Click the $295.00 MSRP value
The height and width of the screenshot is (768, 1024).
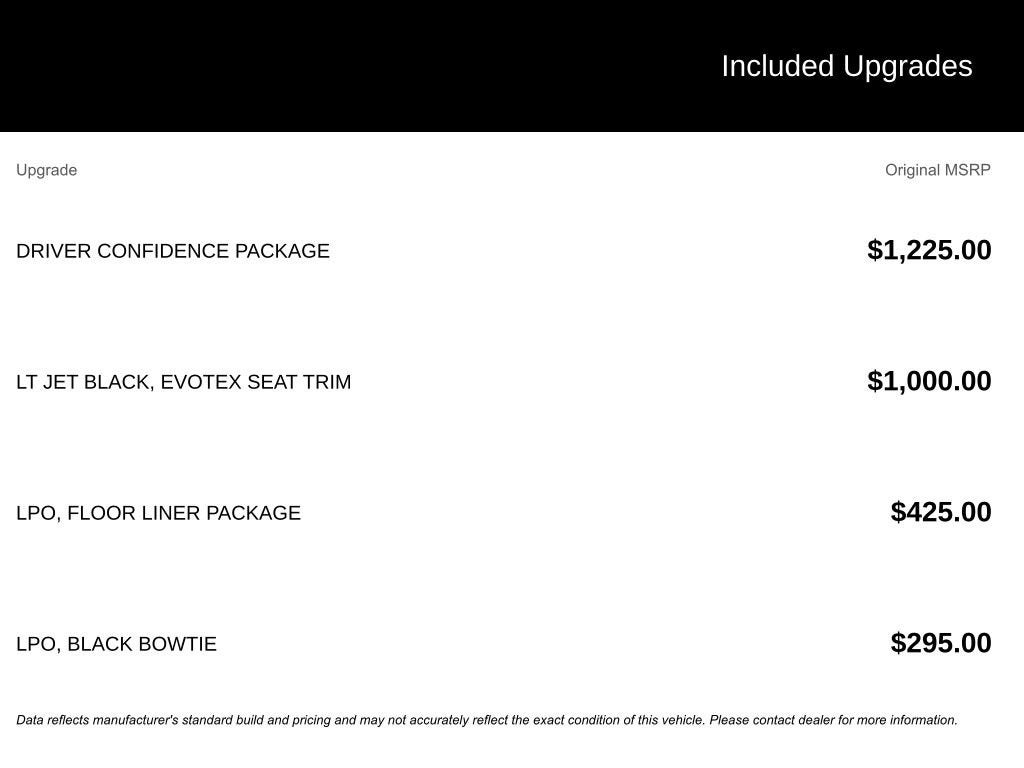[x=940, y=643]
